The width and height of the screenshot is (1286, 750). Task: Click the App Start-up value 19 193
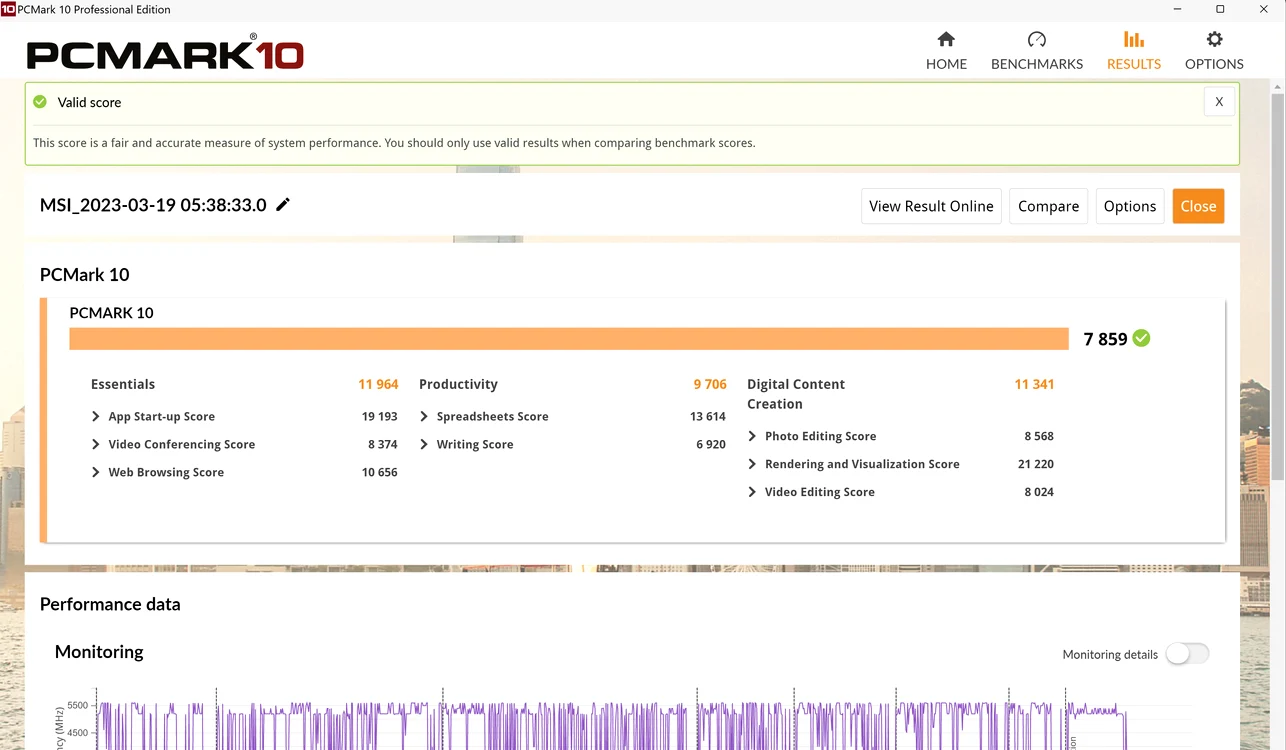[x=380, y=416]
